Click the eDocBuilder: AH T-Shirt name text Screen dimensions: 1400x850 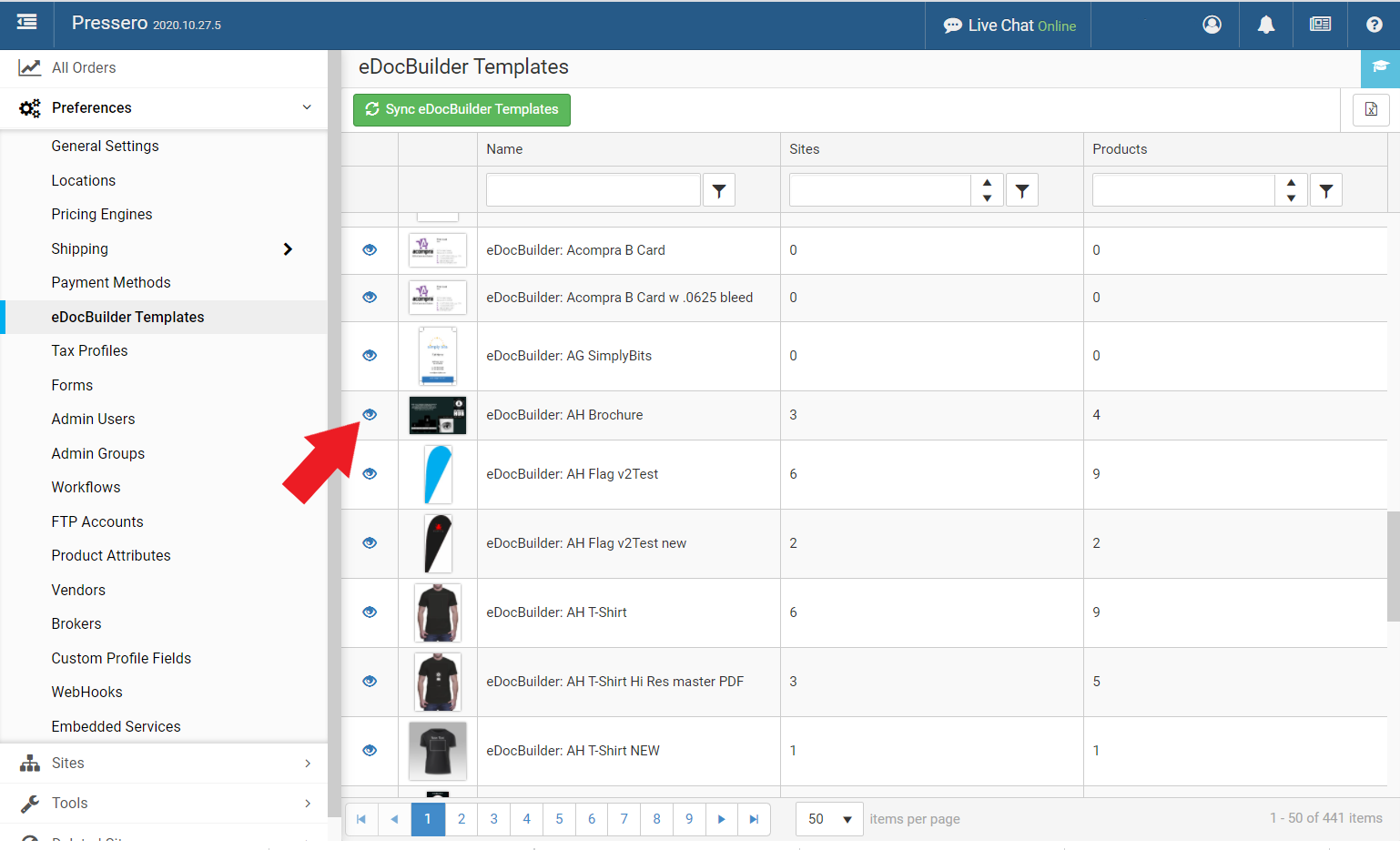[x=556, y=612]
